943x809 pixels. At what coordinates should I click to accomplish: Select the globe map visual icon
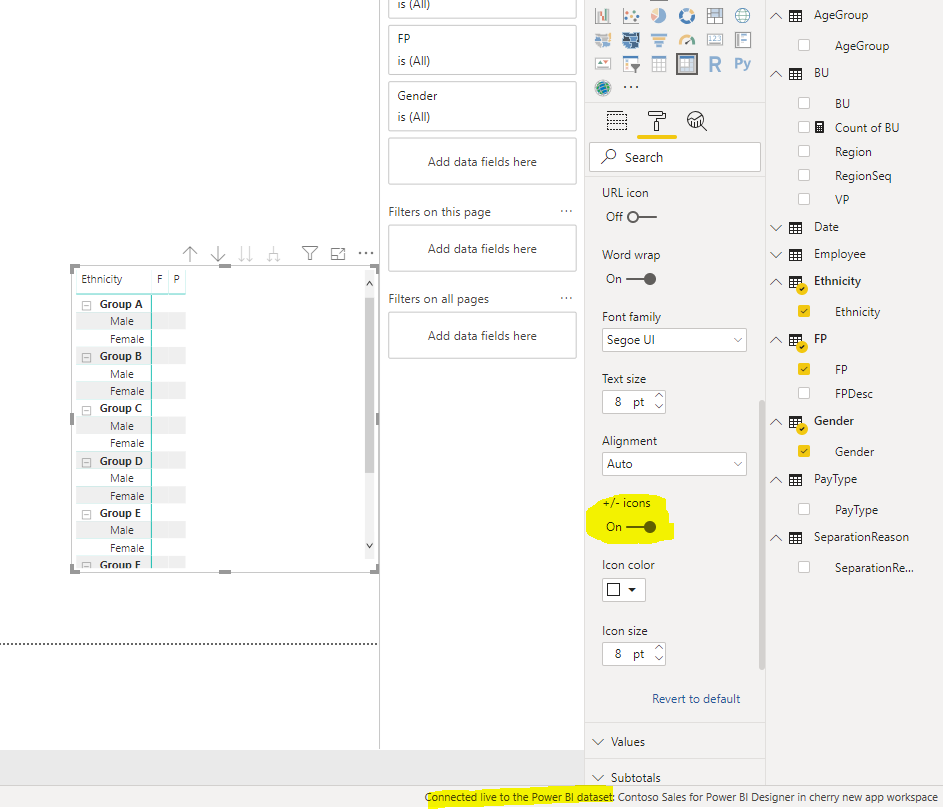743,16
